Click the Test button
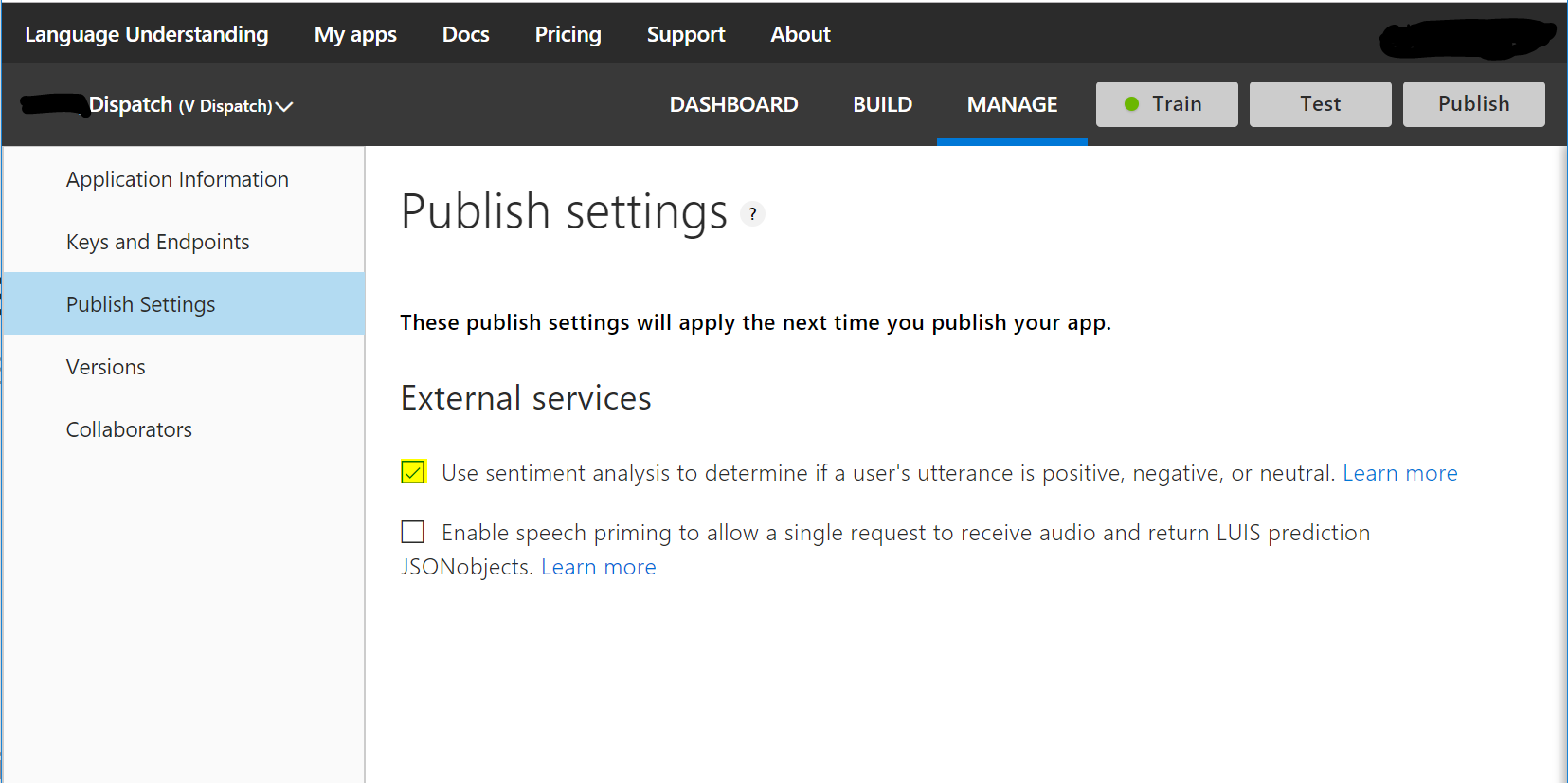Viewport: 1568px width, 783px height. click(1321, 104)
